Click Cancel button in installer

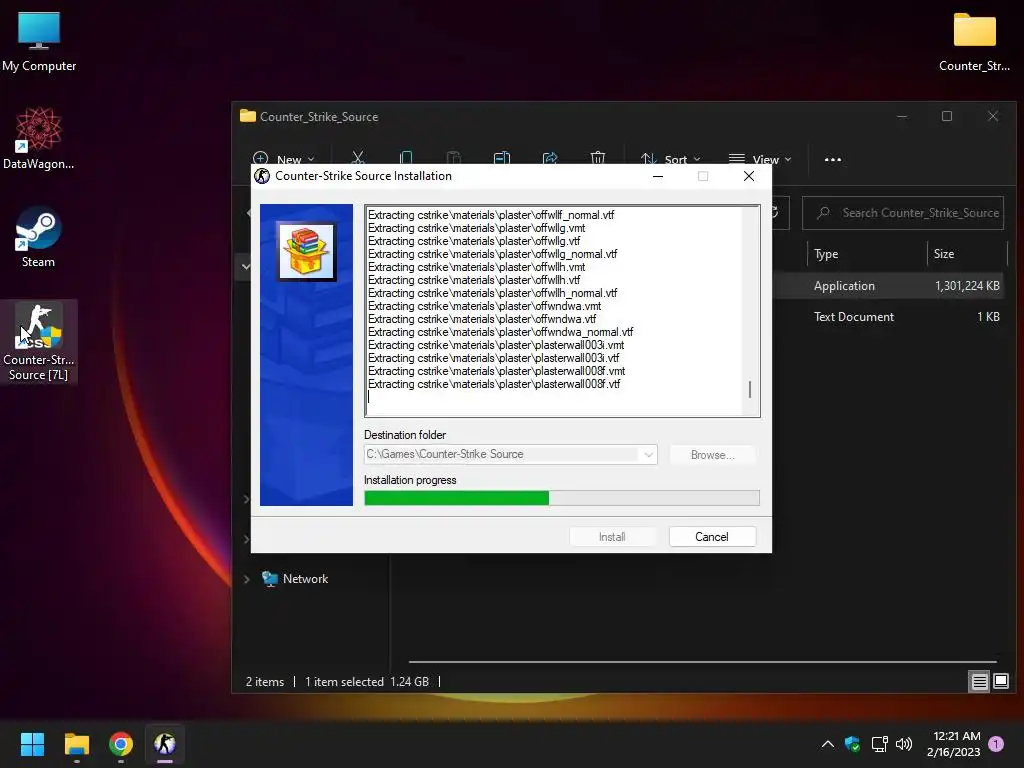click(712, 537)
